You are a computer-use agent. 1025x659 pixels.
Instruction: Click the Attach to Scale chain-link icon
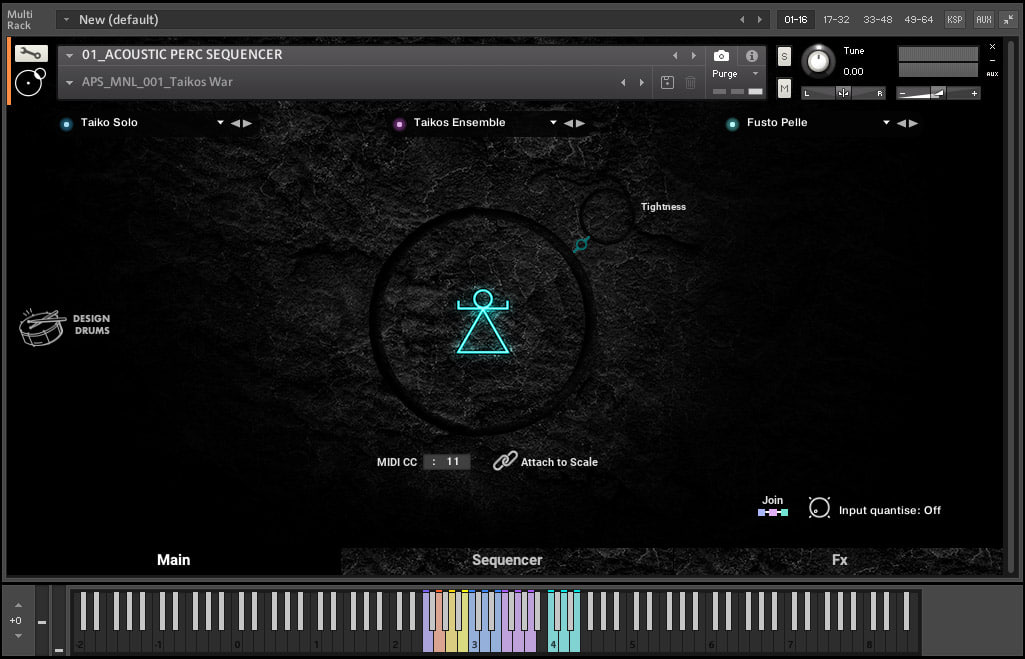click(x=505, y=461)
